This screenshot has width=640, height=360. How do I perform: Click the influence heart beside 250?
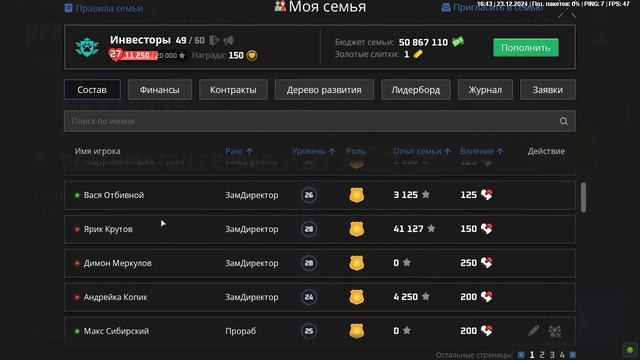click(x=487, y=262)
